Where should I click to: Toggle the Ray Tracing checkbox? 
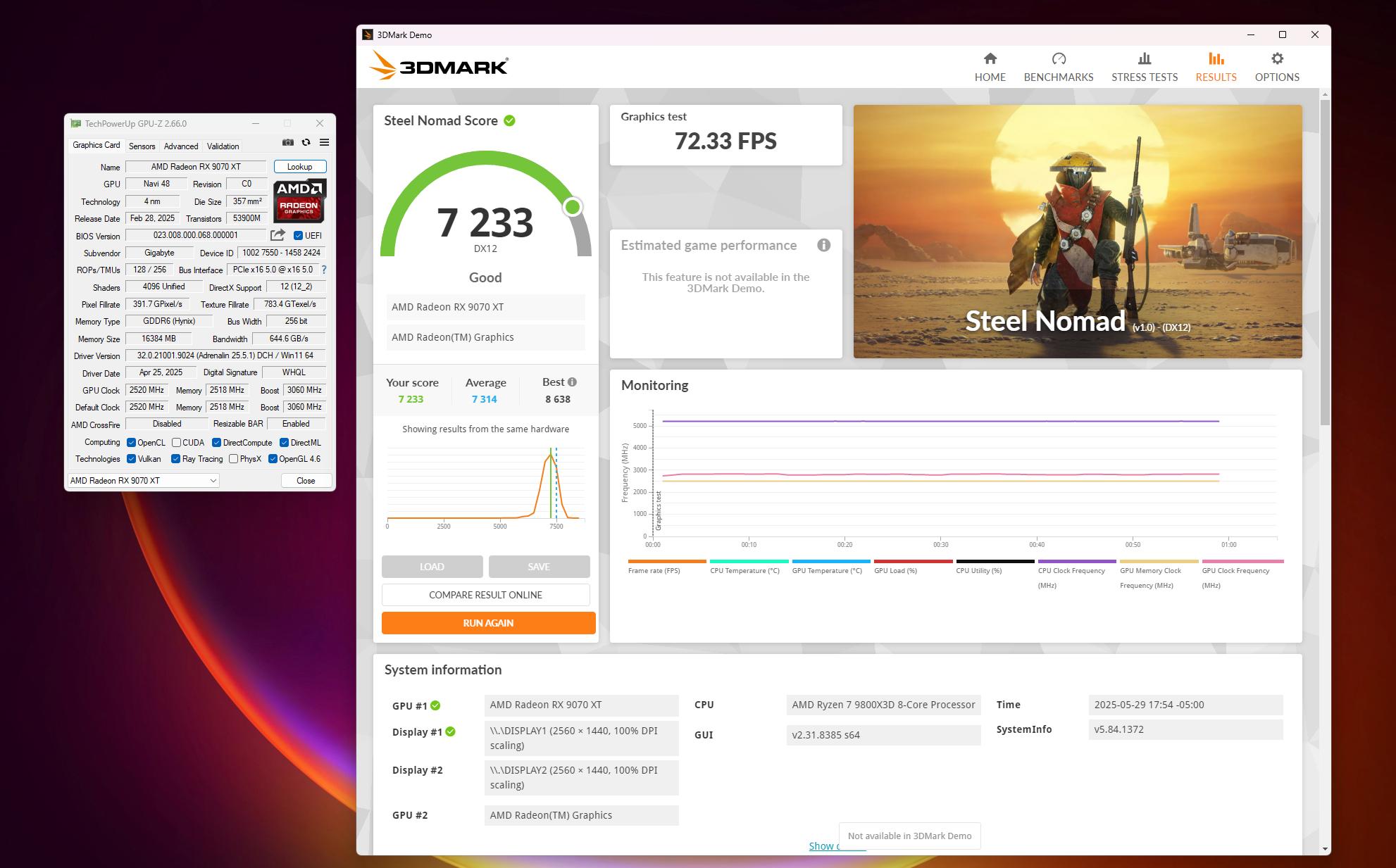pos(175,459)
